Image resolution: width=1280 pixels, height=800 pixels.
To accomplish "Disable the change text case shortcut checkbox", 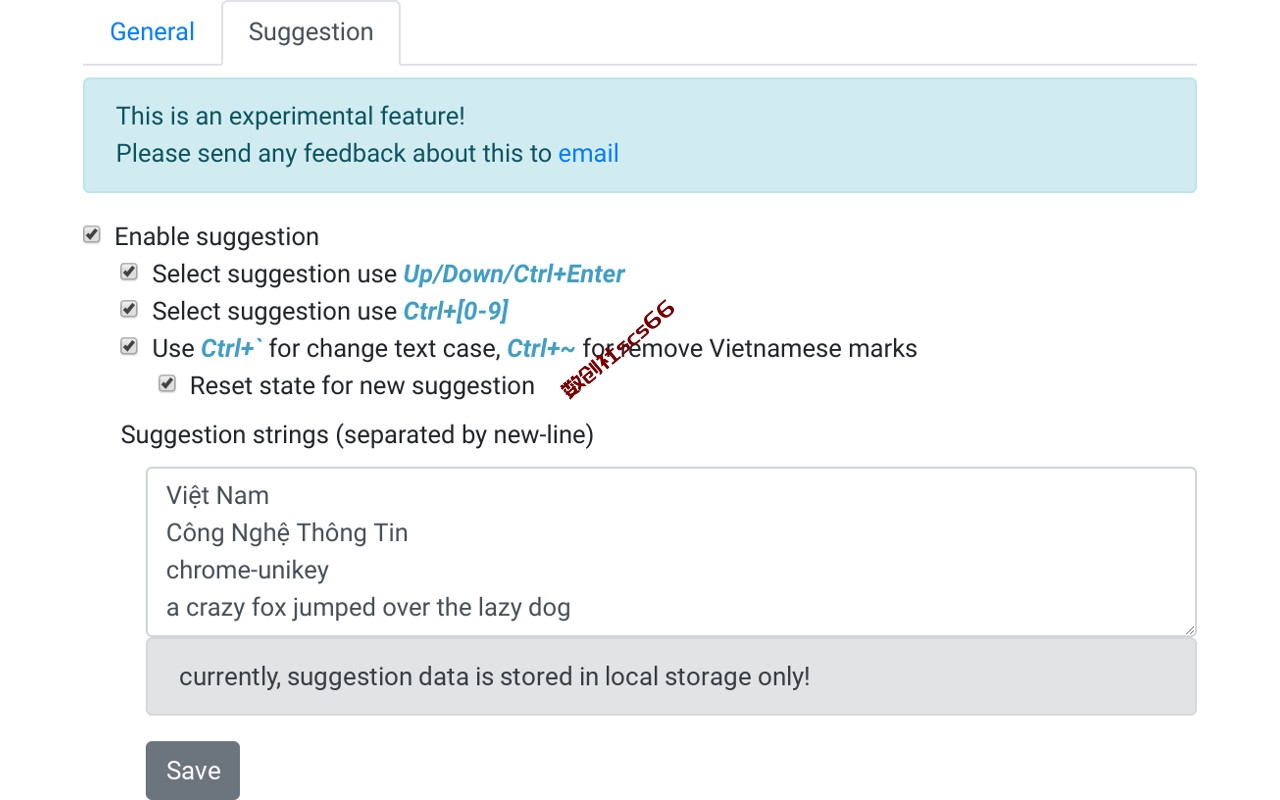I will pyautogui.click(x=129, y=347).
